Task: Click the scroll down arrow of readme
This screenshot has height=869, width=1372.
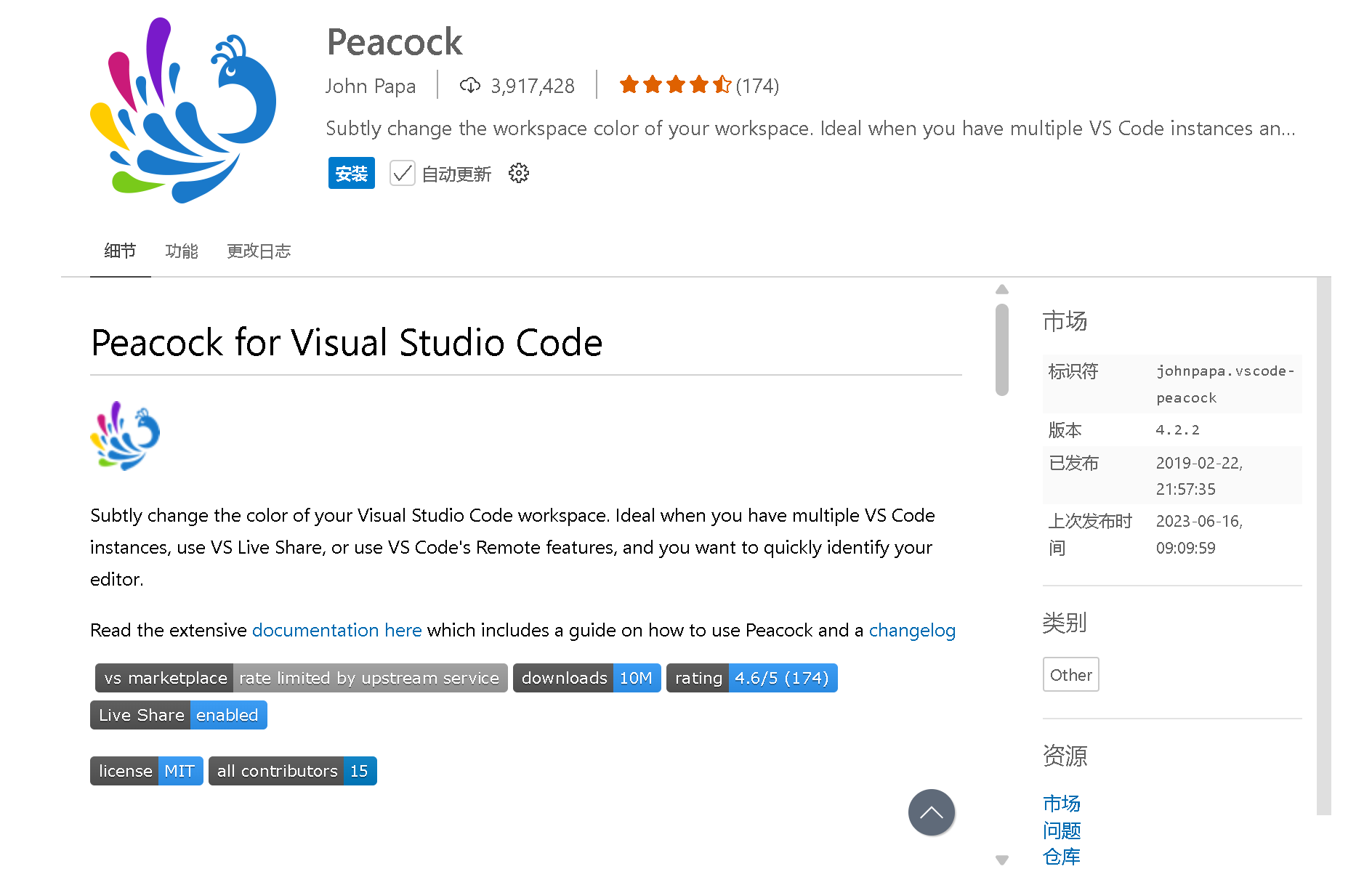Action: pos(1002,860)
